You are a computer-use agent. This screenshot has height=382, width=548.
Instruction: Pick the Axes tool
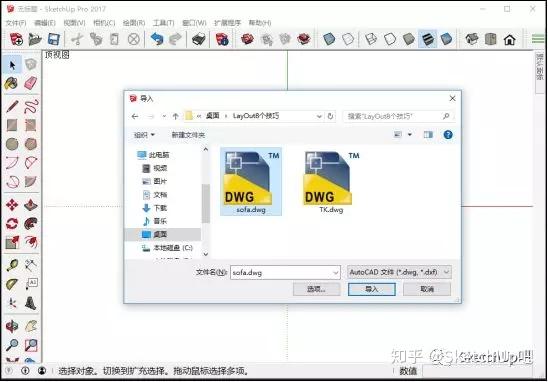12,303
